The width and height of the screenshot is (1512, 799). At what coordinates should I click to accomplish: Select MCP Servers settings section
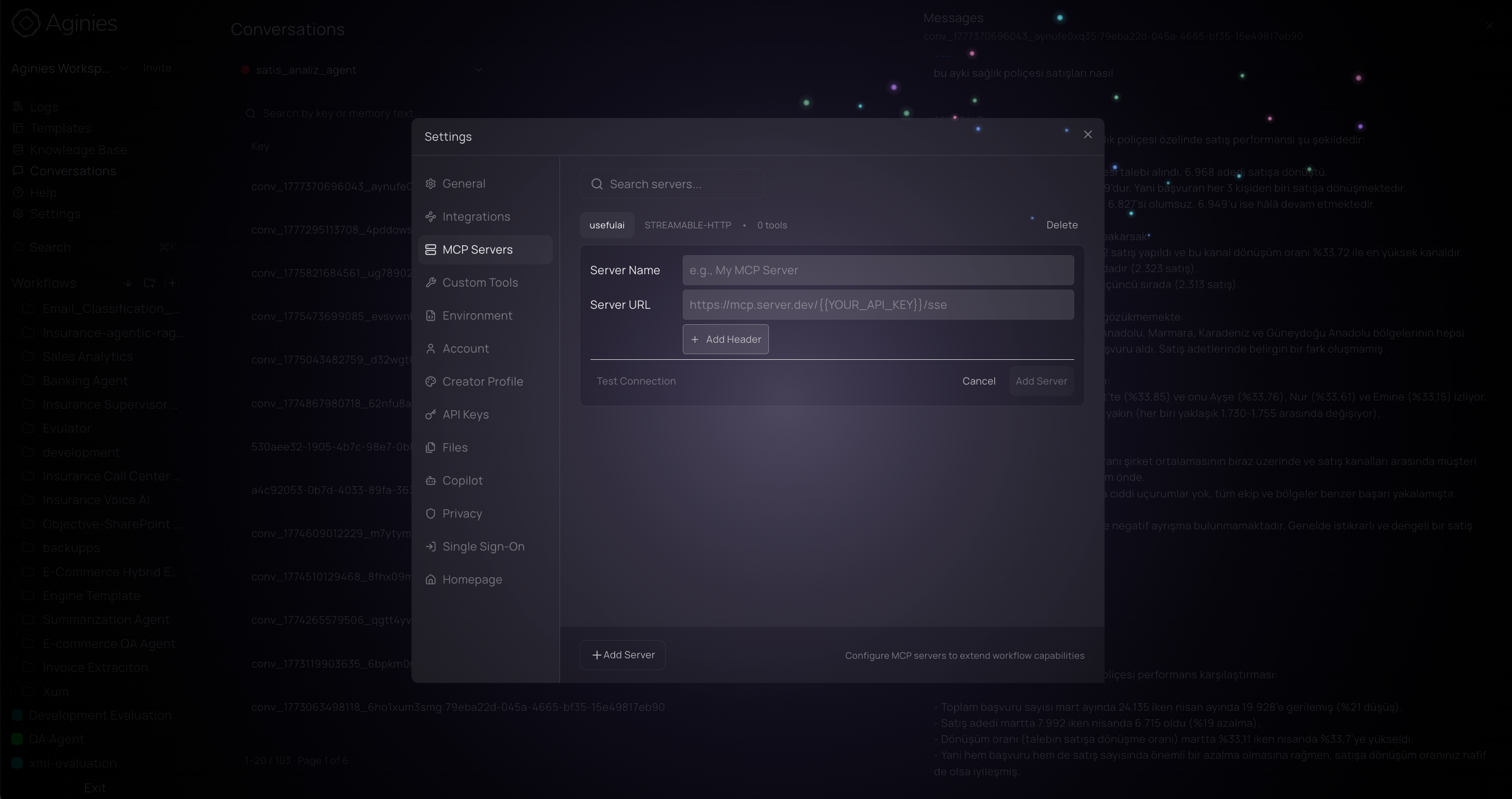pos(485,249)
